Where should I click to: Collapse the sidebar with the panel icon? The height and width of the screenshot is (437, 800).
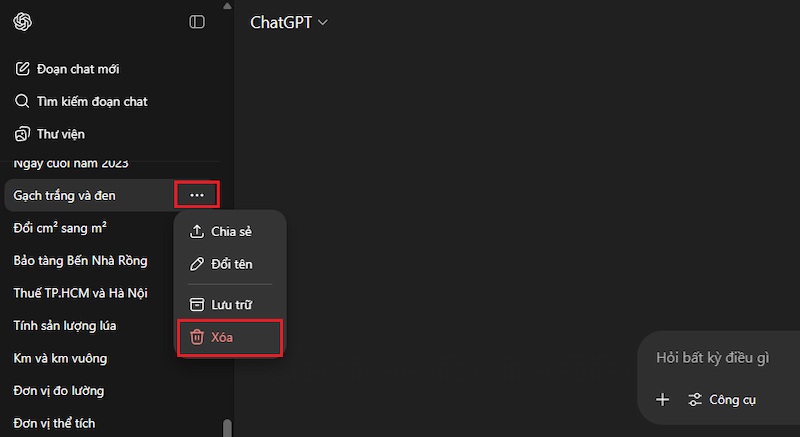tap(197, 21)
